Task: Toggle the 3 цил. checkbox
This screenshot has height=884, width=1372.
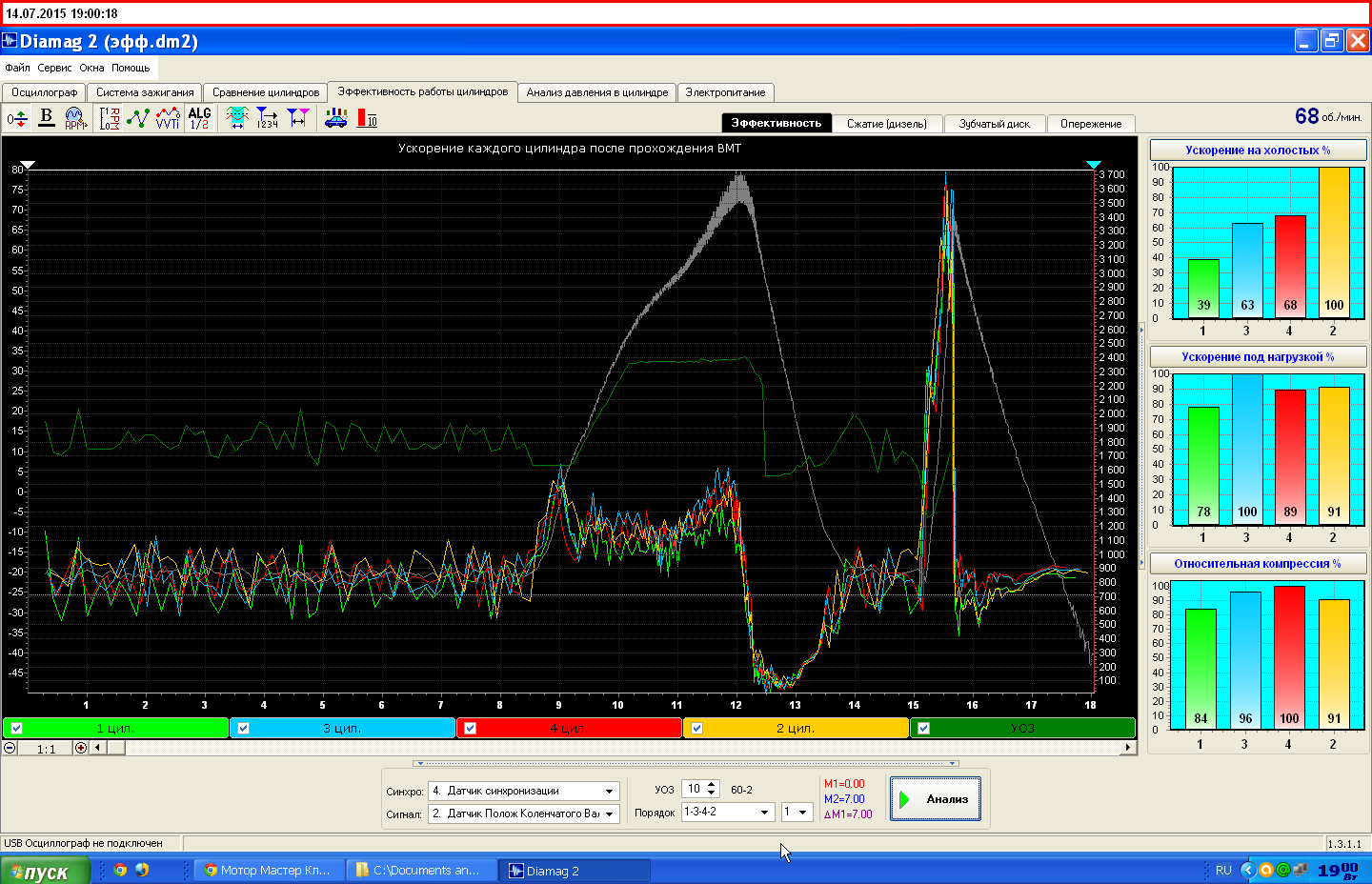Action: [x=243, y=728]
